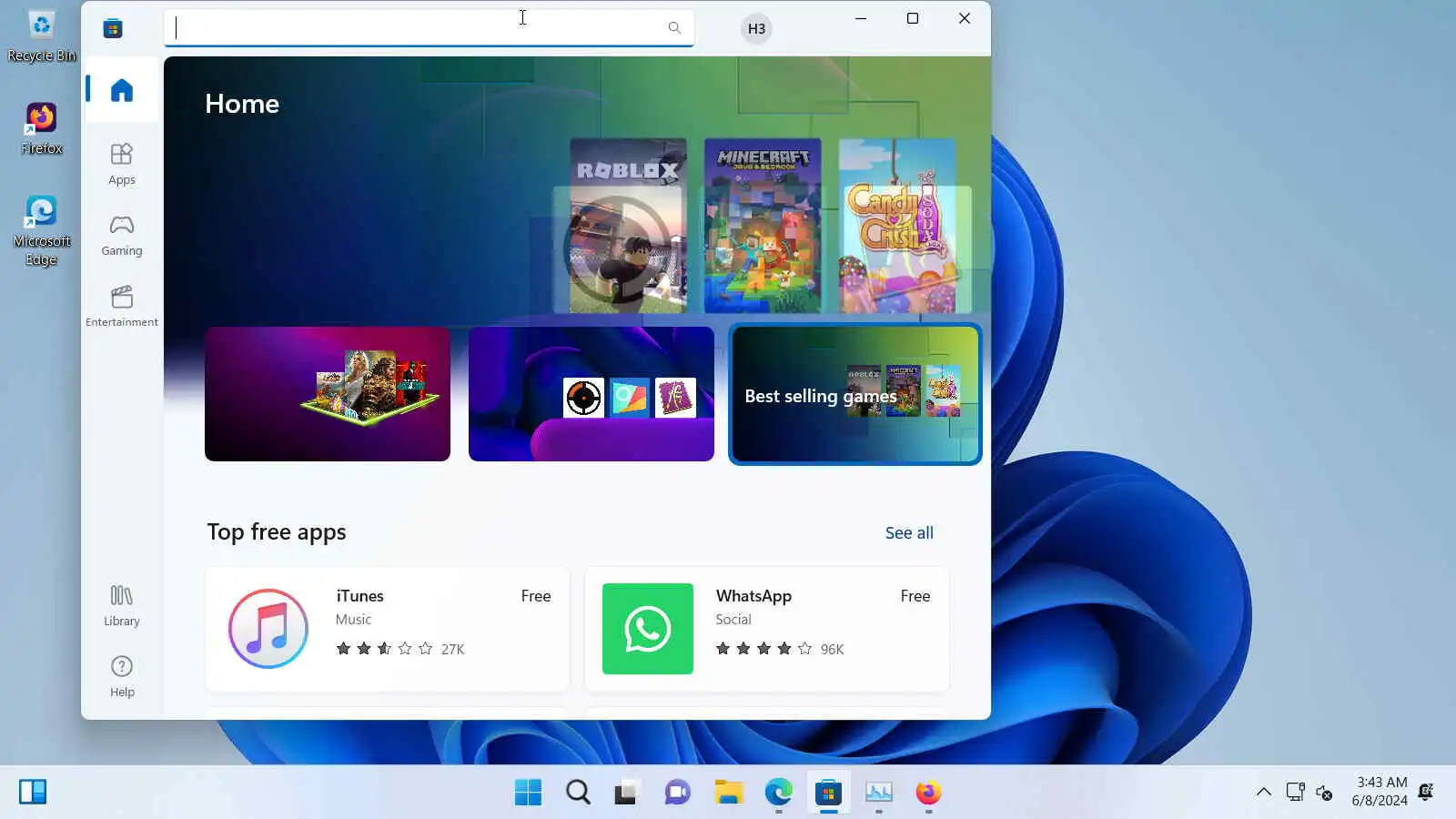The height and width of the screenshot is (819, 1456).
Task: Click the Free price label for iTunes
Action: click(536, 596)
